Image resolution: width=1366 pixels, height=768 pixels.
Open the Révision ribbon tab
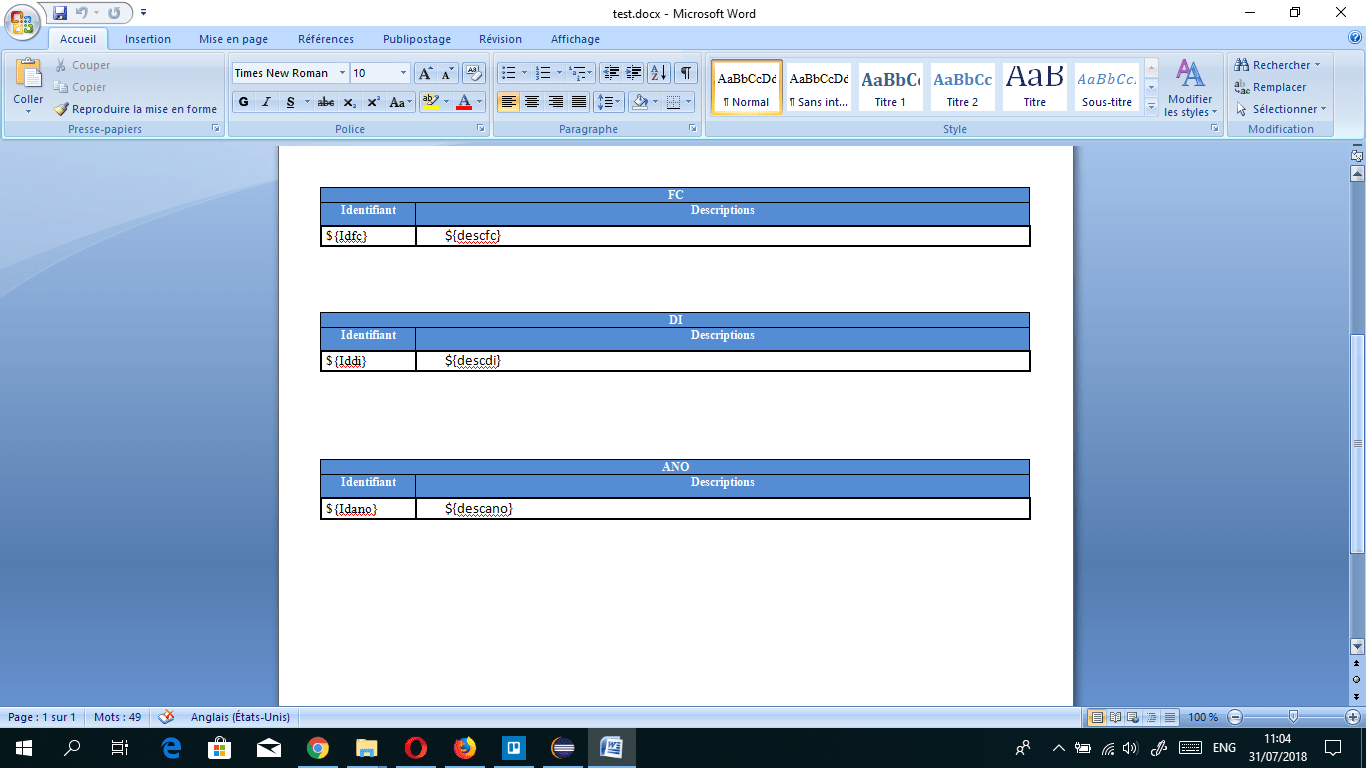point(500,39)
